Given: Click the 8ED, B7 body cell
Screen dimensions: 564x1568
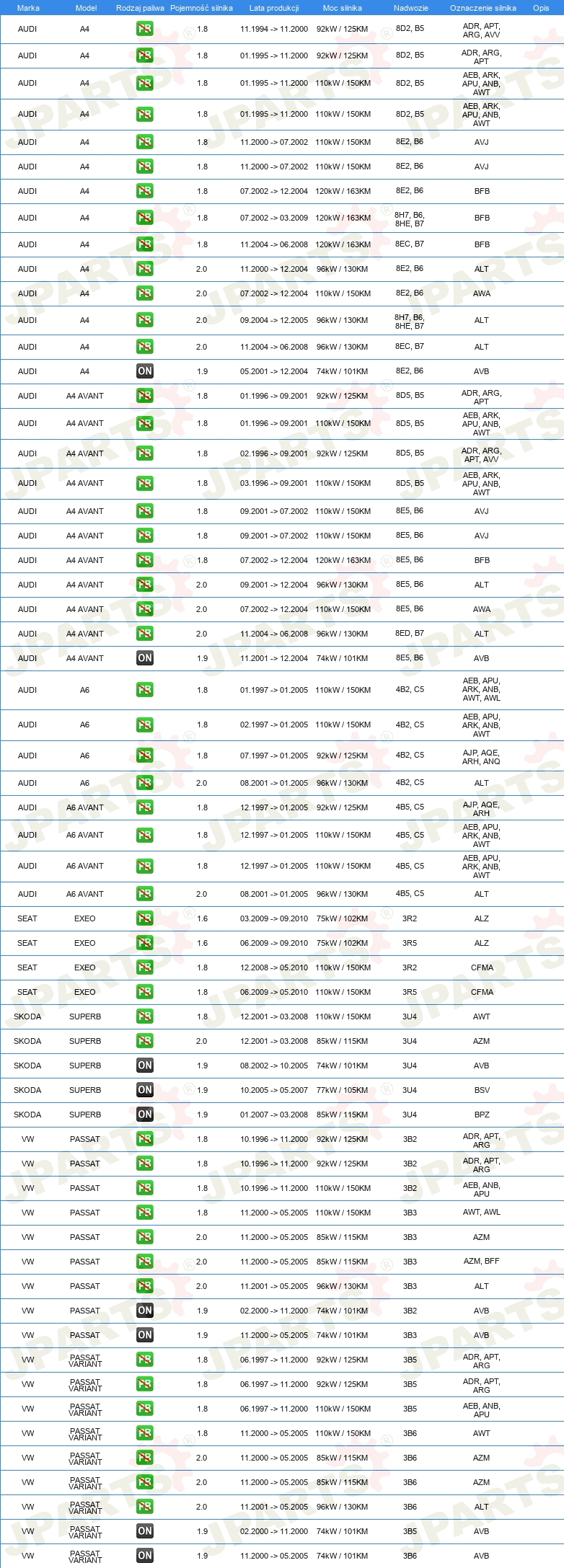Looking at the screenshot, I should pyautogui.click(x=410, y=633).
